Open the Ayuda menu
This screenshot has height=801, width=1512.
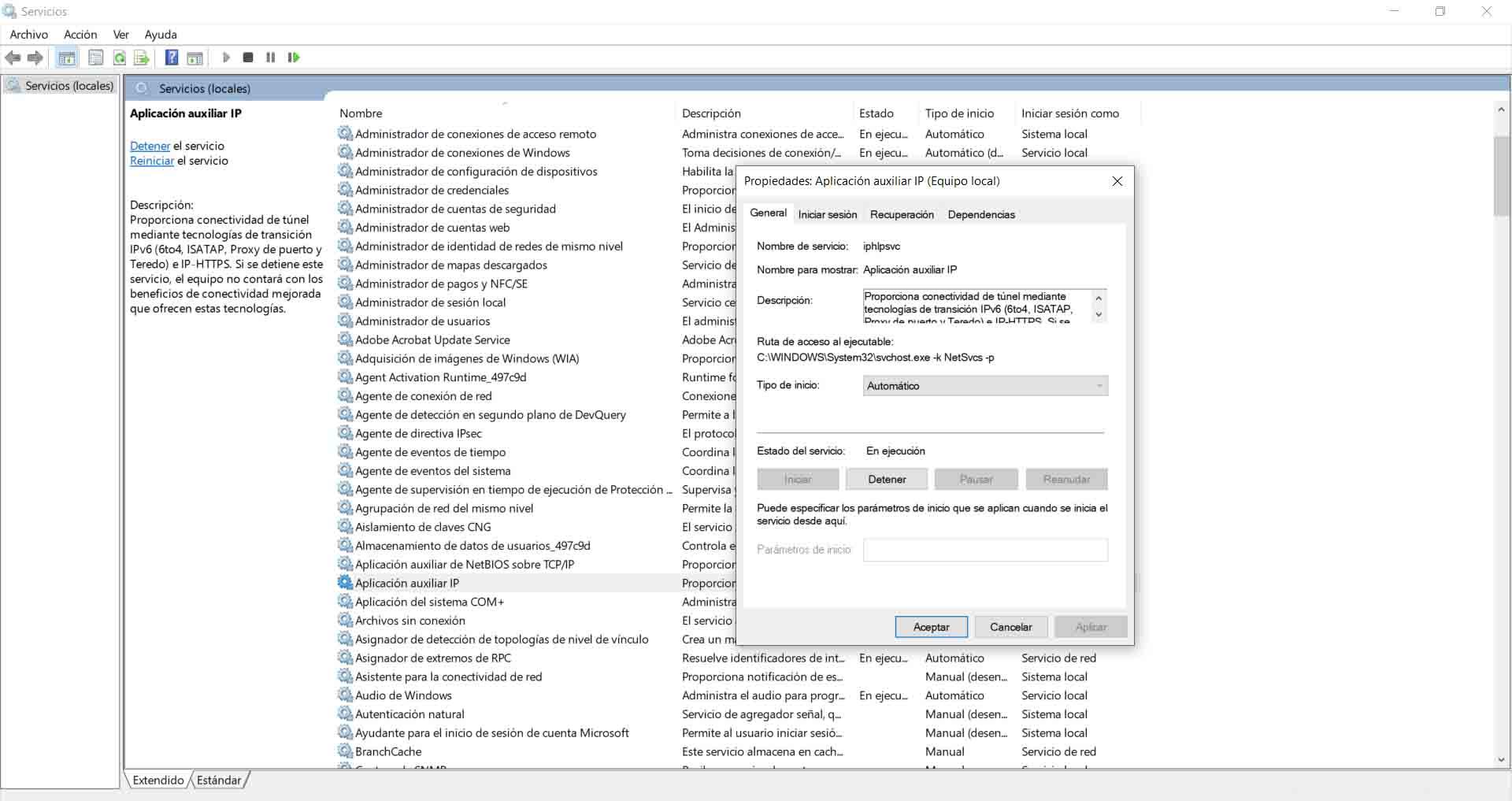point(161,35)
